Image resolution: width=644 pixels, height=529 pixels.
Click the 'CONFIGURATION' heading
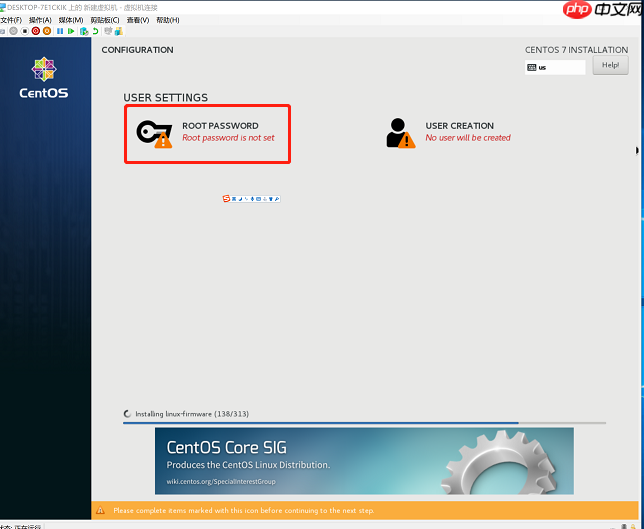[137, 50]
